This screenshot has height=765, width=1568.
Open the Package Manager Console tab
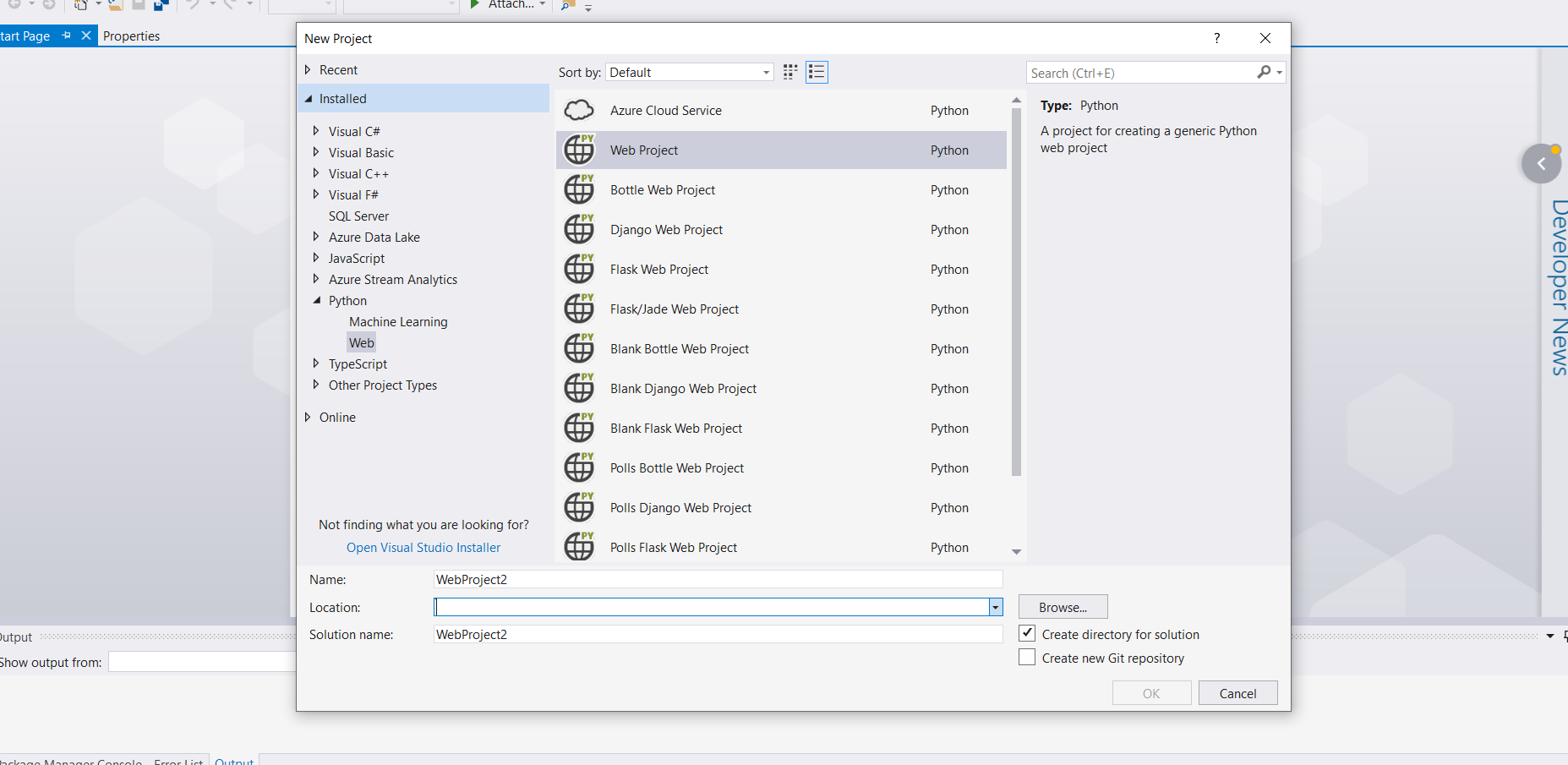(x=71, y=761)
